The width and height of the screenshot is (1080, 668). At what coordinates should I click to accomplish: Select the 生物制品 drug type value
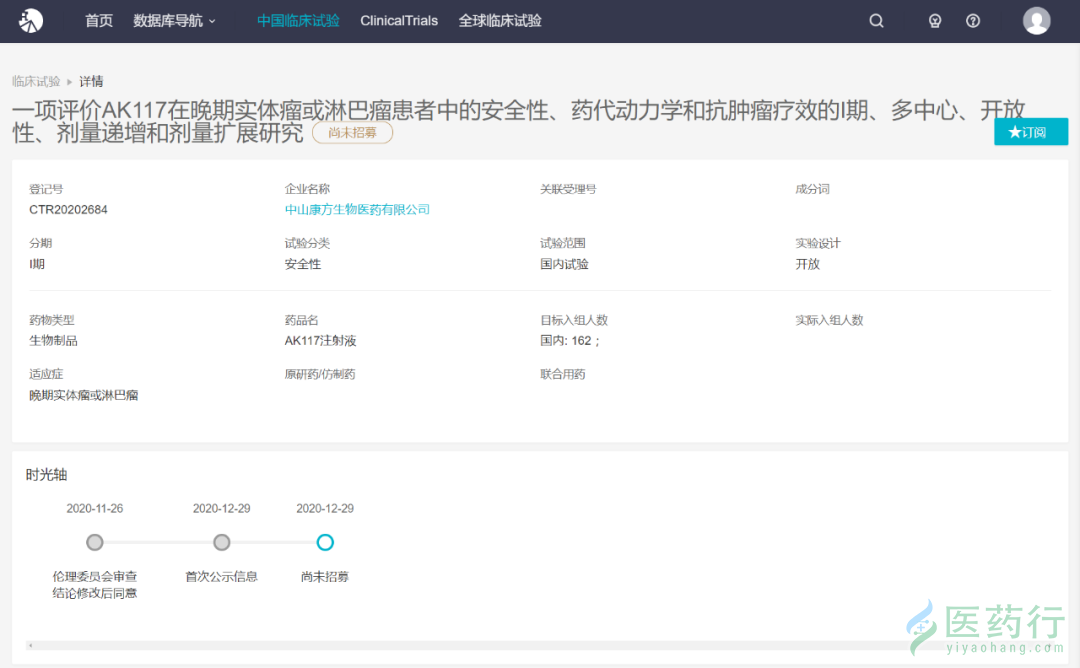pos(53,340)
